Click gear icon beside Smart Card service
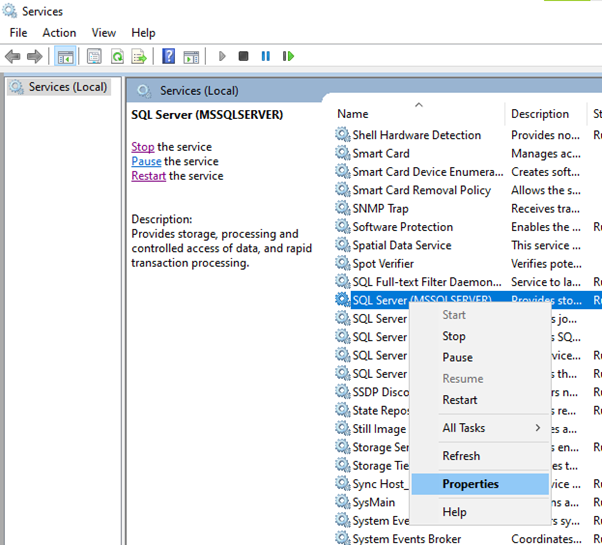602x545 pixels. (342, 153)
